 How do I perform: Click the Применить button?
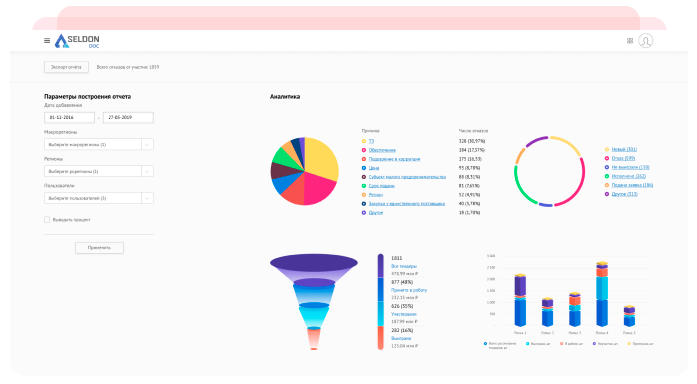(99, 248)
